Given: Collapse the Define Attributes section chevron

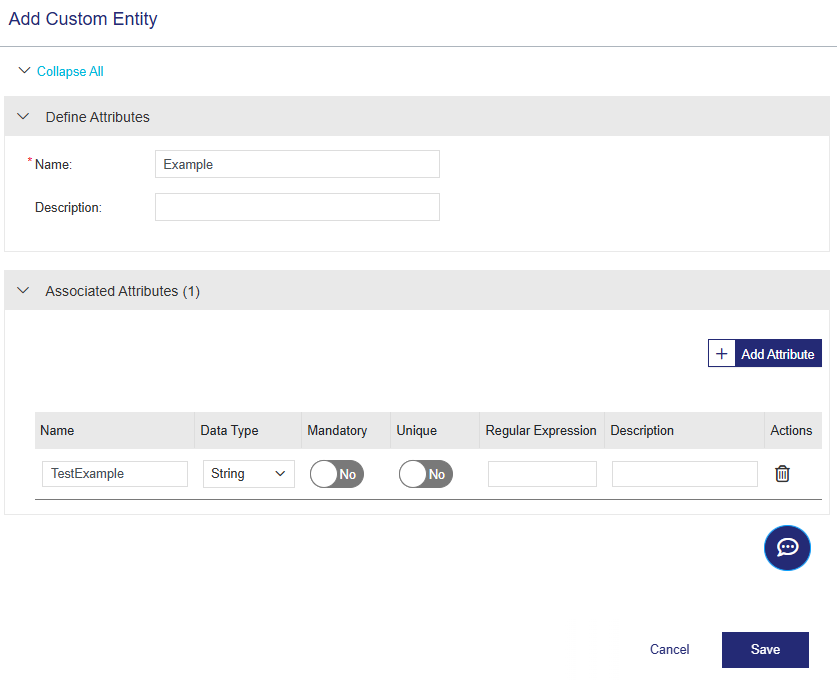Looking at the screenshot, I should [23, 117].
